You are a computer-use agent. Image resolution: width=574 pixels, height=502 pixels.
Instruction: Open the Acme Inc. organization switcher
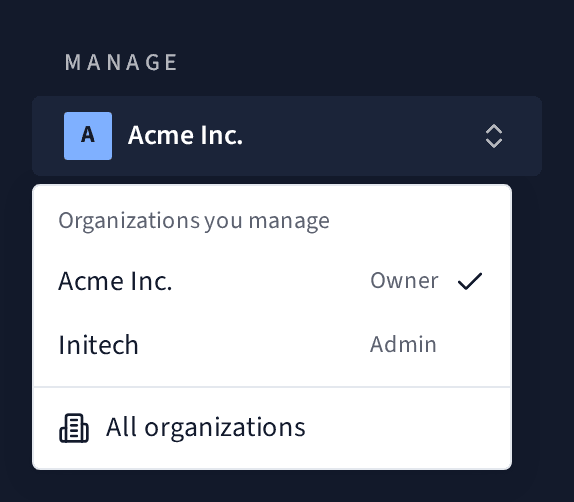(x=287, y=136)
